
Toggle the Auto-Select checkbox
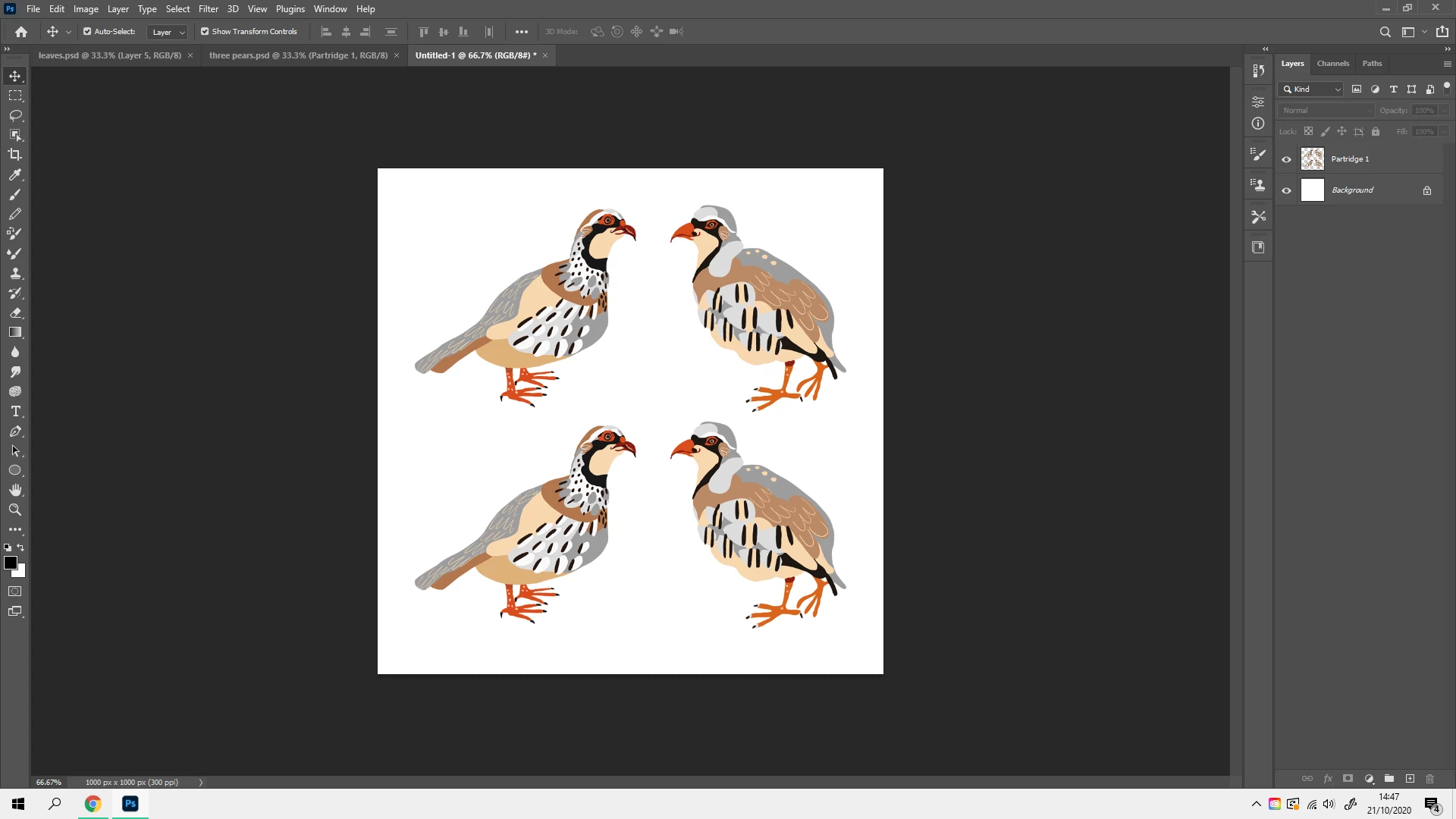[87, 32]
